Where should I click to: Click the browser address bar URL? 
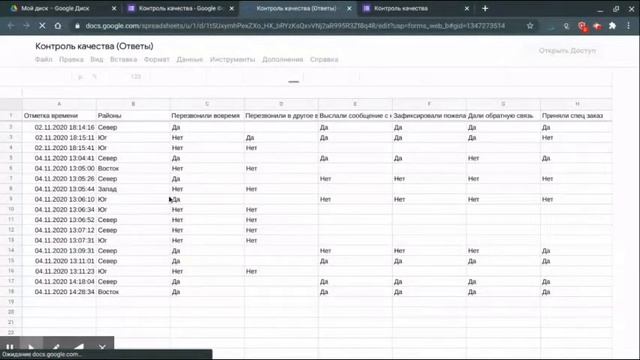point(295,26)
